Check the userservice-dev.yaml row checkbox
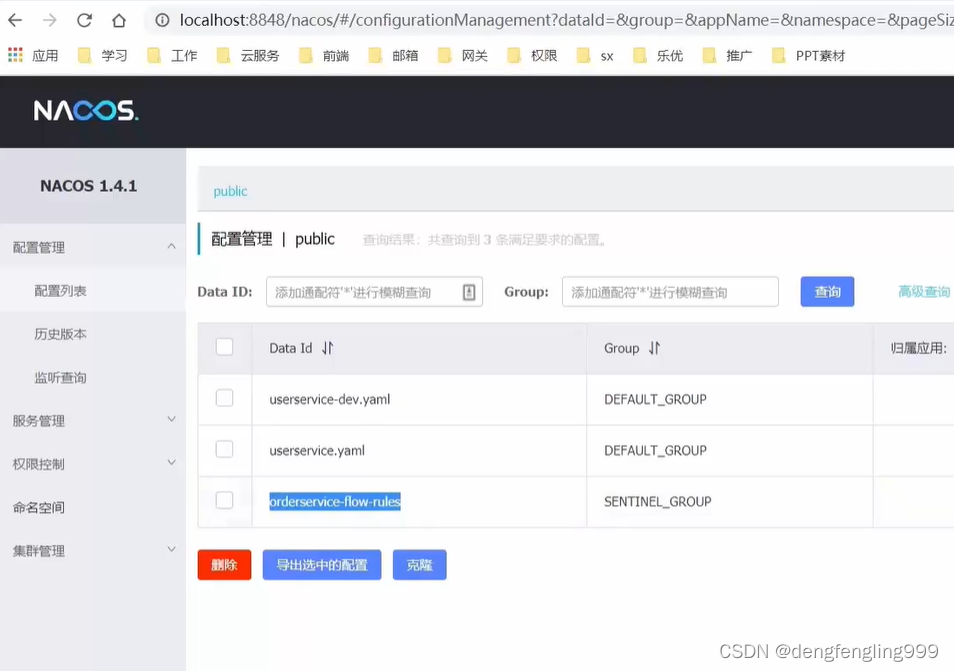Screen dimensions: 954x671 click(224, 398)
